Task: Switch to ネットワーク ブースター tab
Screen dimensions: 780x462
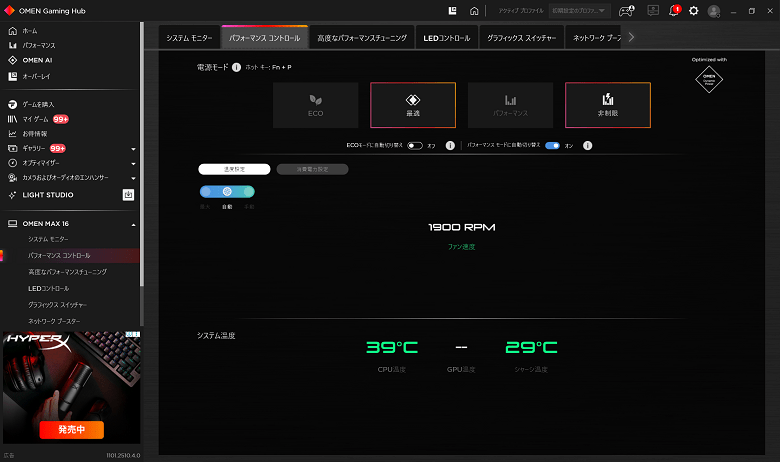Action: (593, 38)
